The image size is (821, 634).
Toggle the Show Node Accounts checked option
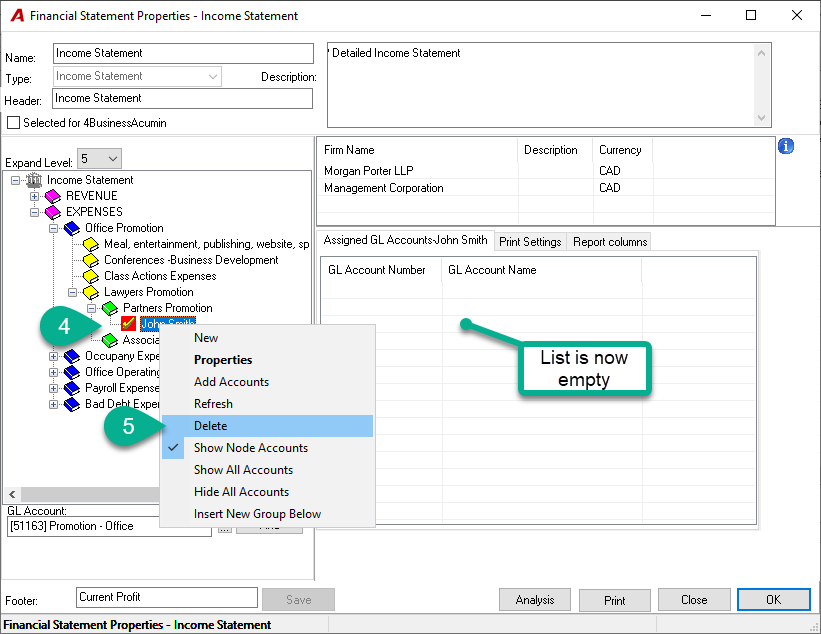[x=267, y=448]
